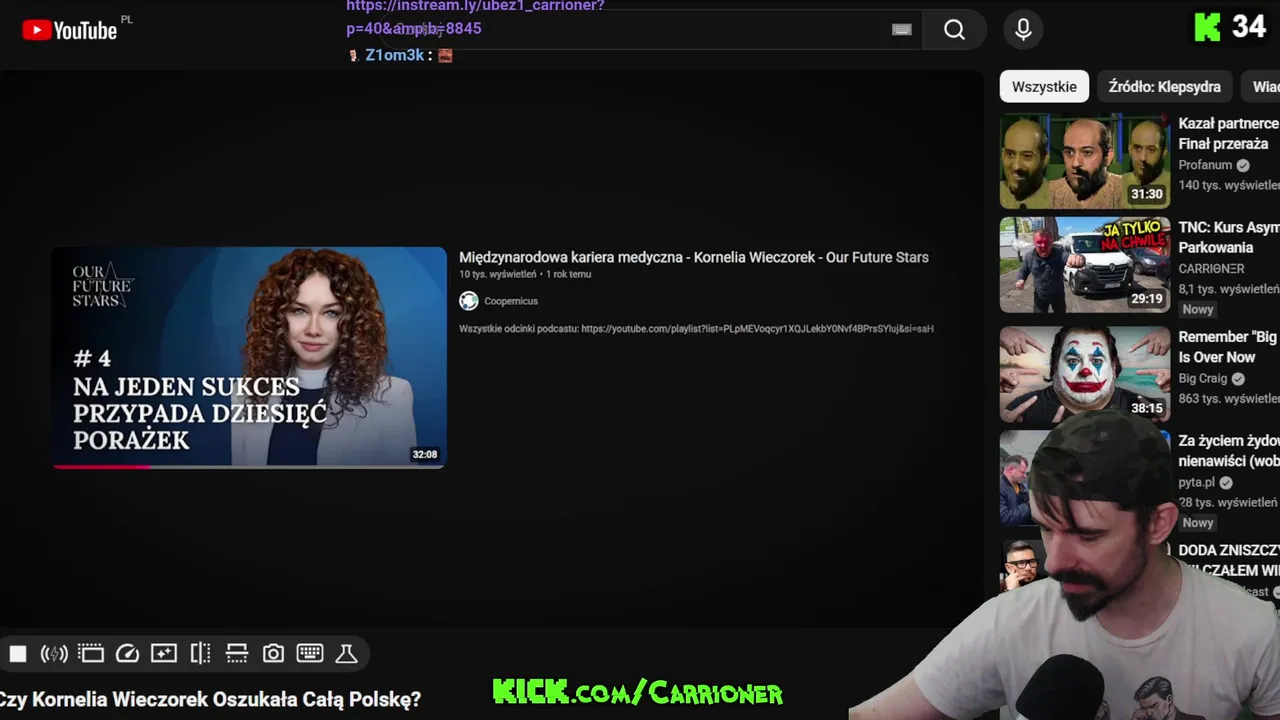
Task: Click the Big Craig channel name
Action: [x=1202, y=378]
